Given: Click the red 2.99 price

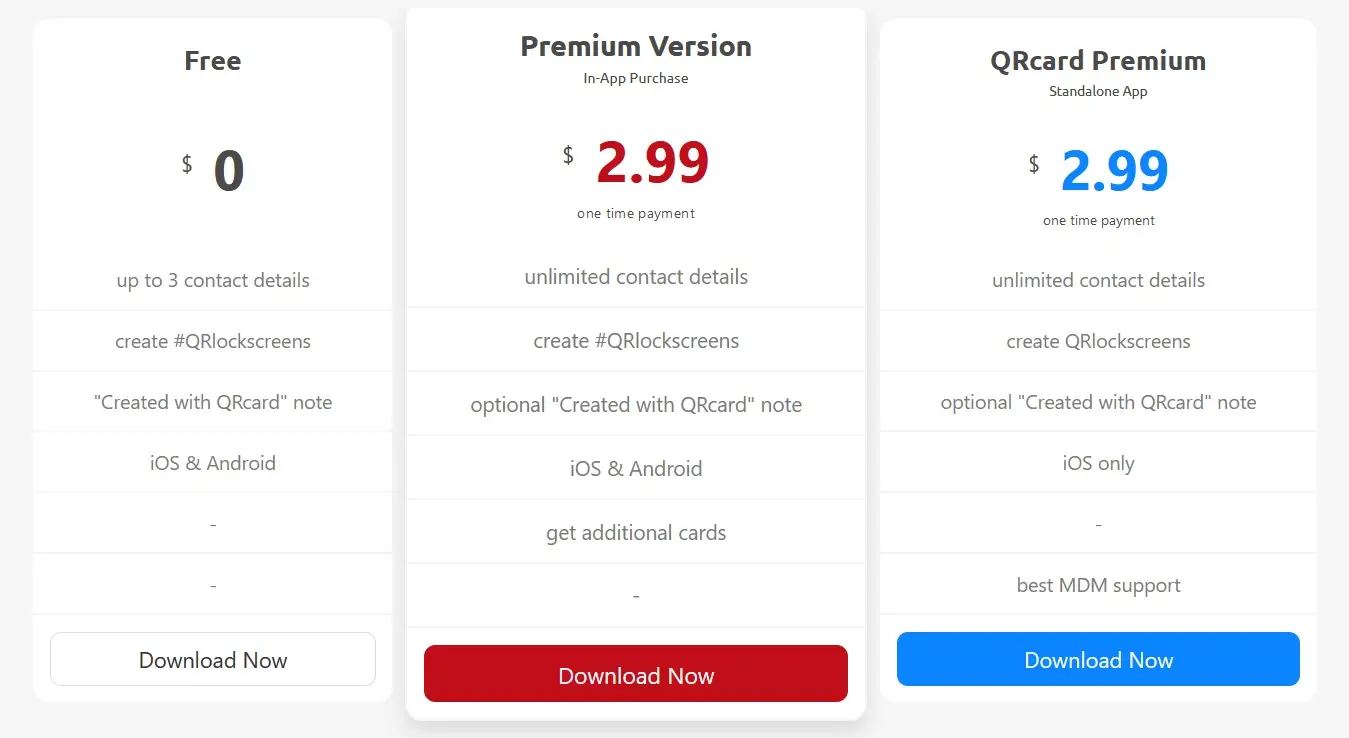Looking at the screenshot, I should click(x=652, y=163).
